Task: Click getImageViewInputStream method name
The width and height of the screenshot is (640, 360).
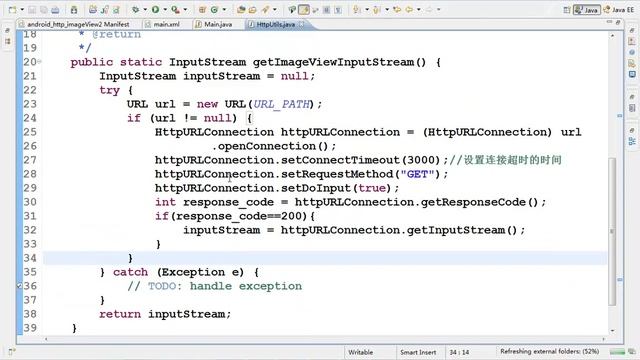Action: [x=340, y=62]
